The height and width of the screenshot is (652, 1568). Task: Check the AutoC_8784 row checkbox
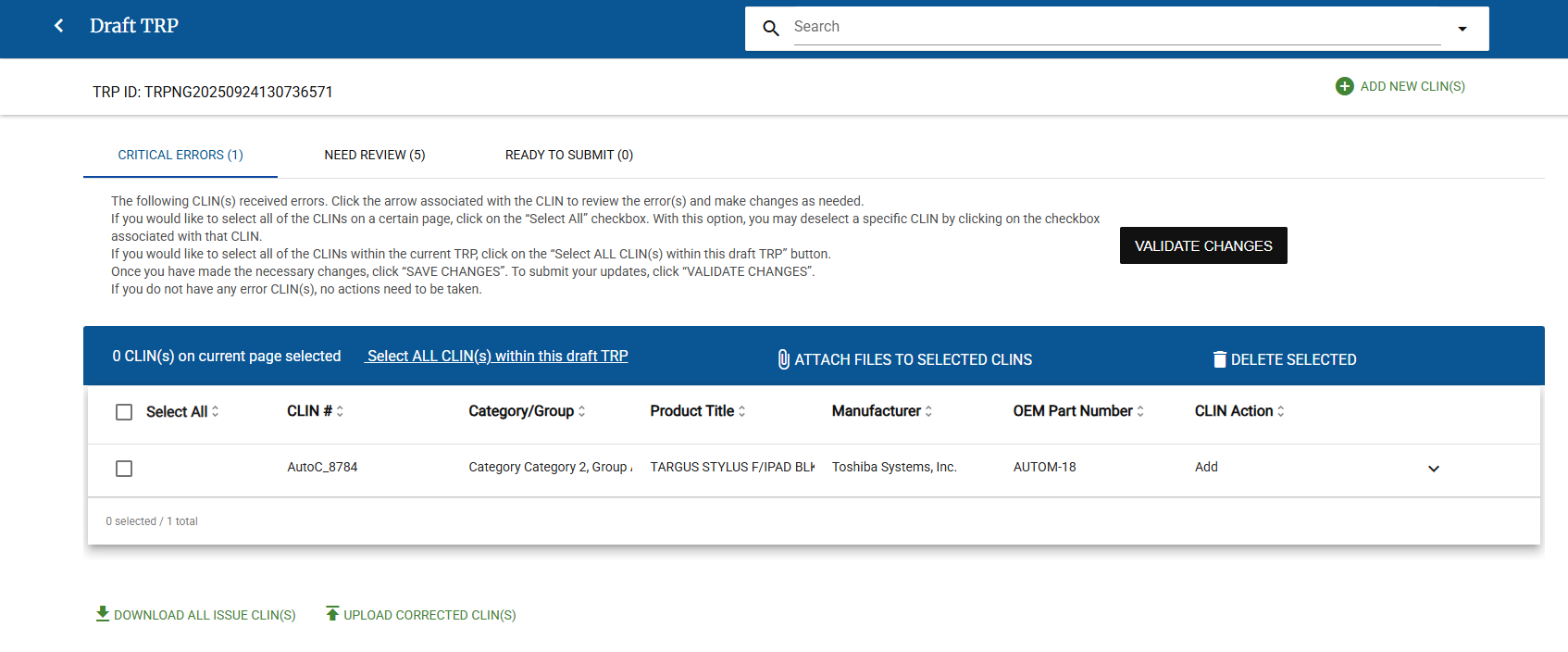point(124,469)
